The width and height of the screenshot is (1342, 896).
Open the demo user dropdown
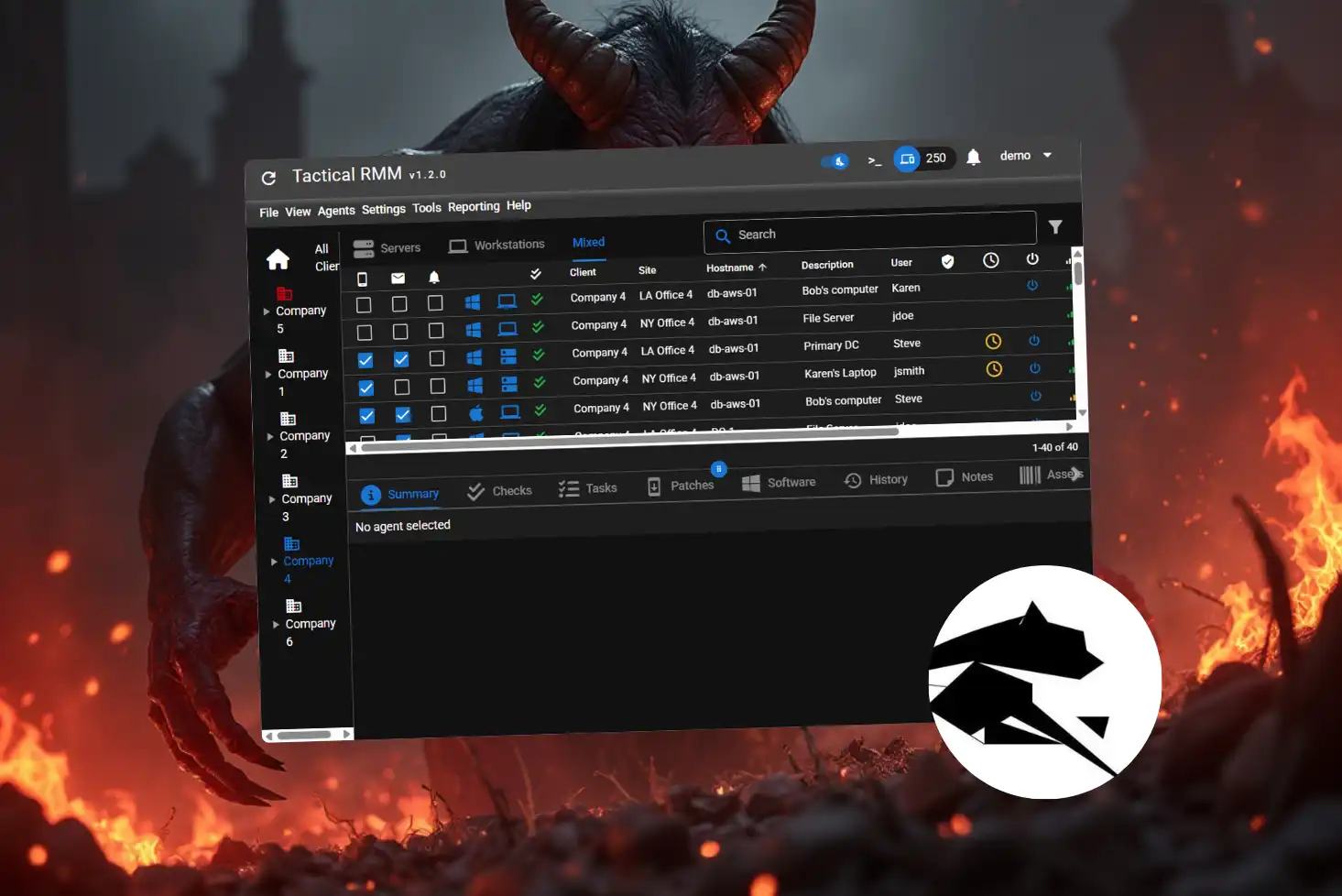click(x=1026, y=156)
